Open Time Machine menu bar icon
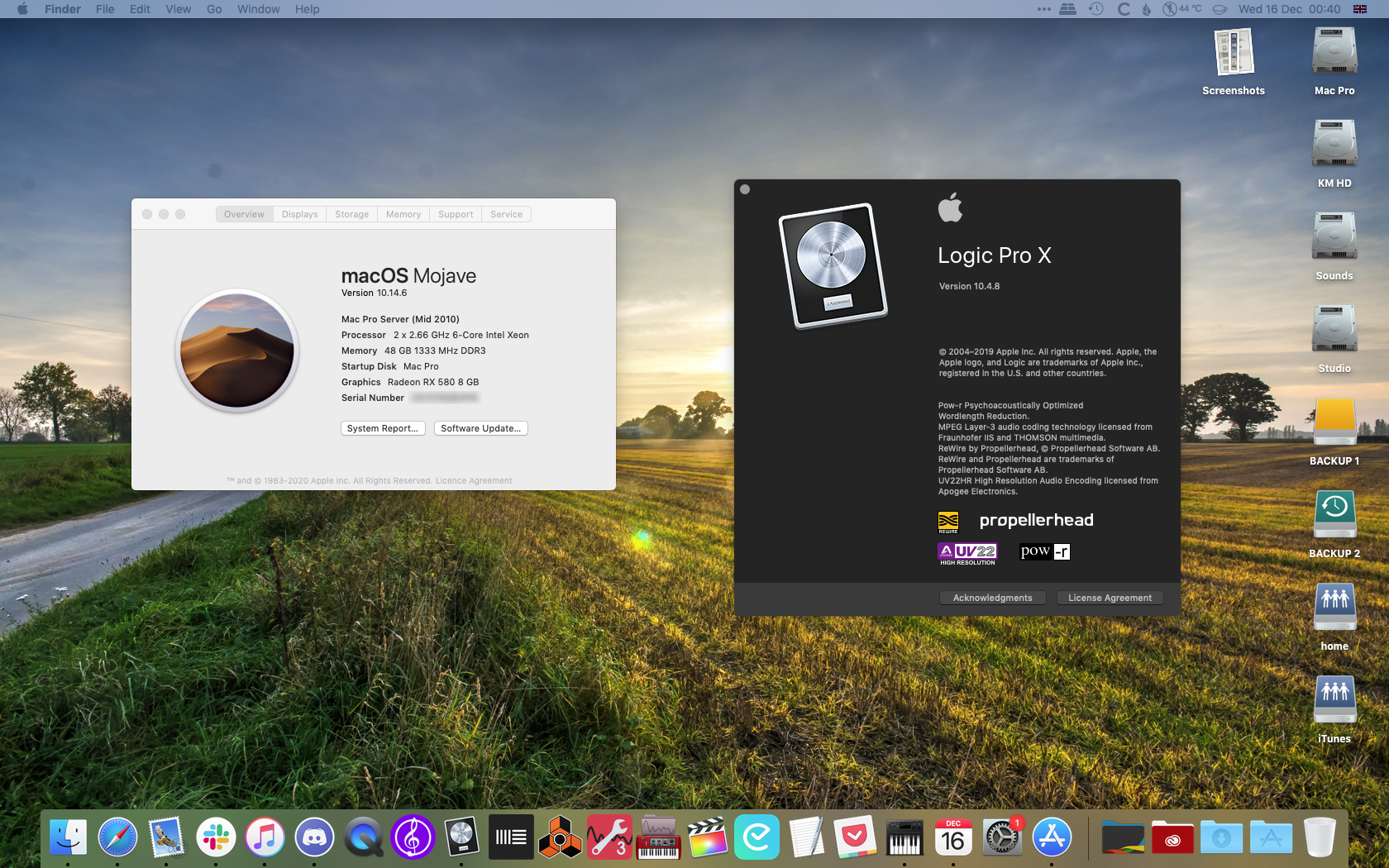The image size is (1389, 868). click(x=1095, y=9)
